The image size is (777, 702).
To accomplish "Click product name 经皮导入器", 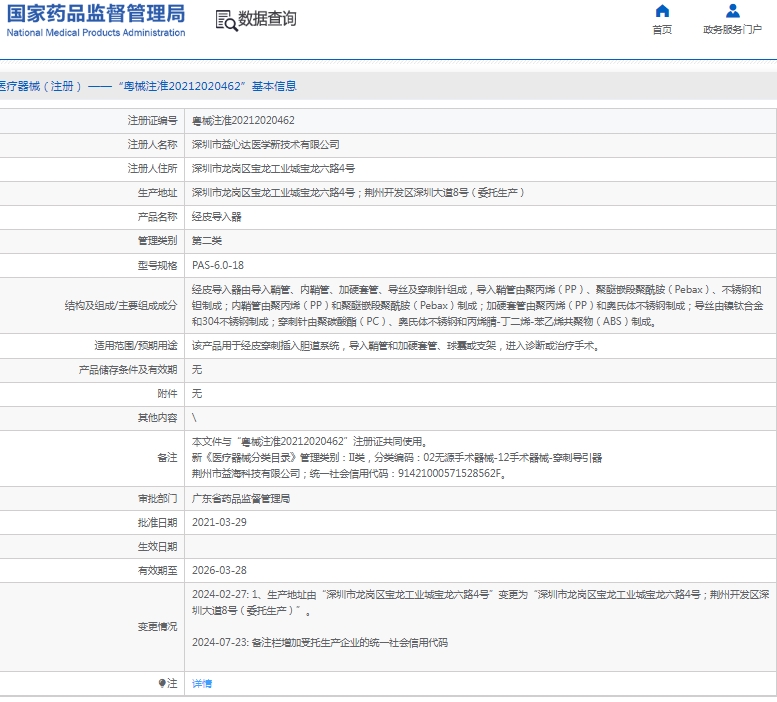I will click(217, 217).
